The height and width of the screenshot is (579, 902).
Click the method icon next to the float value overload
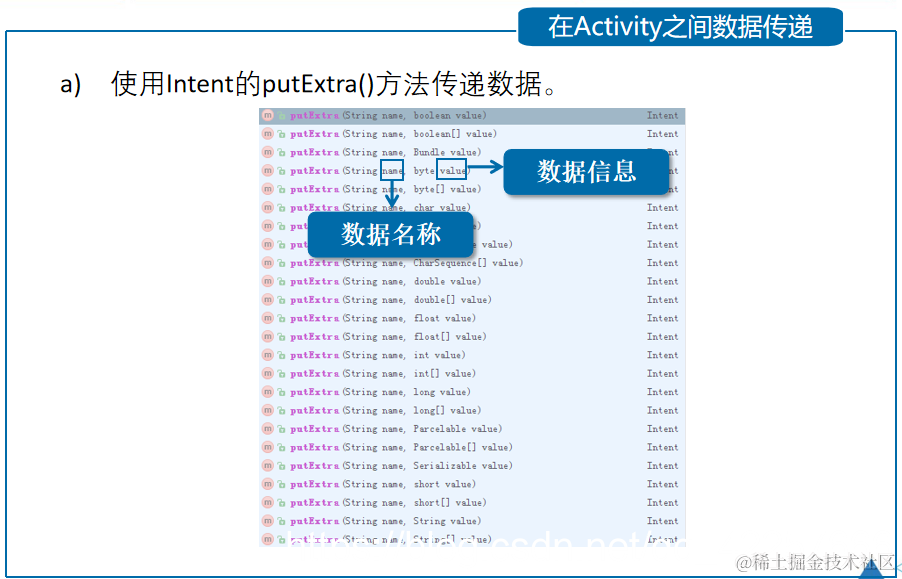click(267, 318)
